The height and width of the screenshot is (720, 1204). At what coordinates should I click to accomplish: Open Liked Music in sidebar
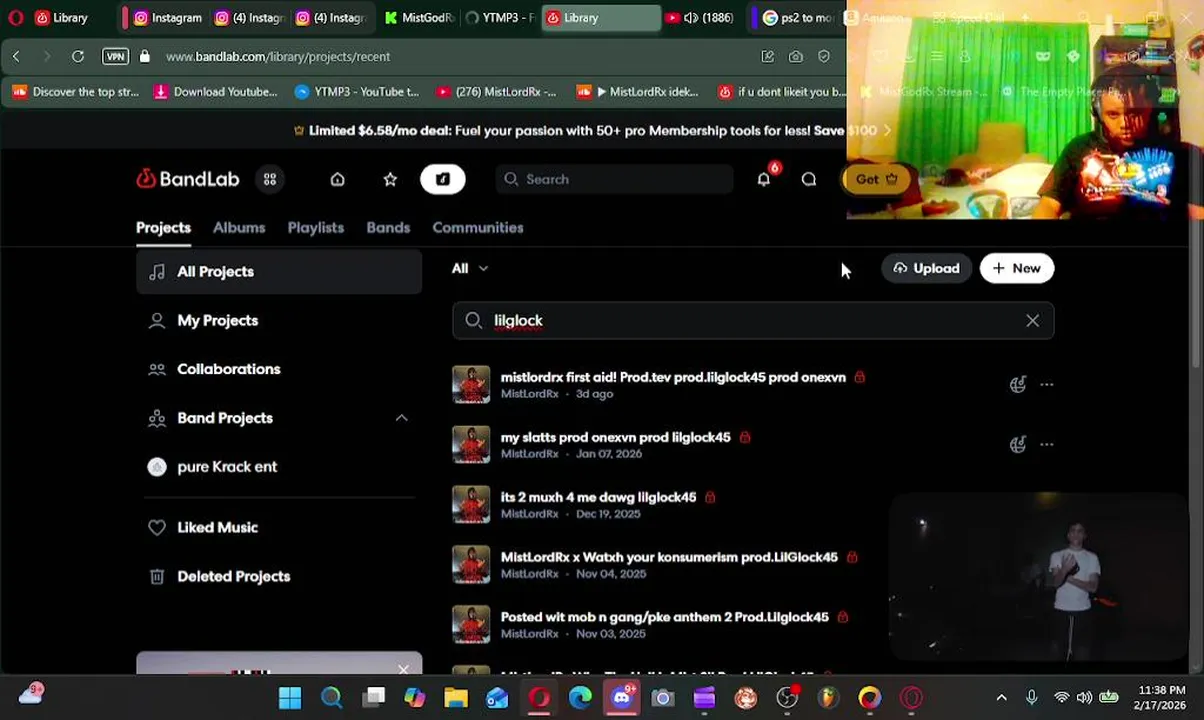[x=279, y=528]
